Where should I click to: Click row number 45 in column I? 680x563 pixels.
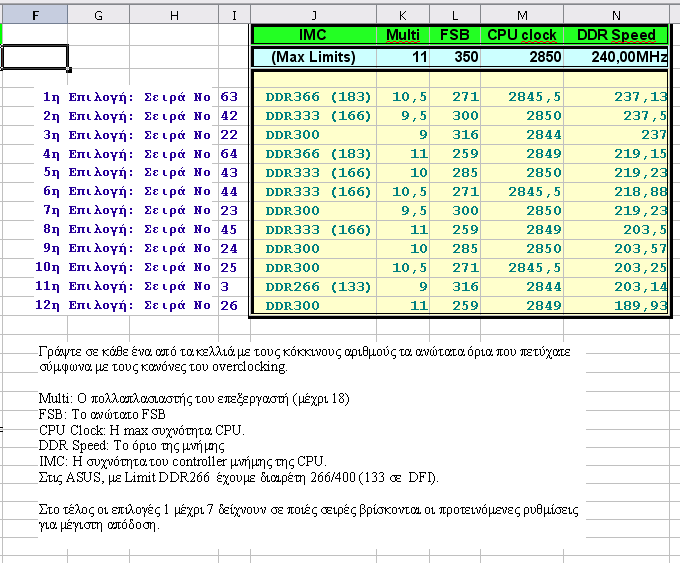pyautogui.click(x=229, y=229)
